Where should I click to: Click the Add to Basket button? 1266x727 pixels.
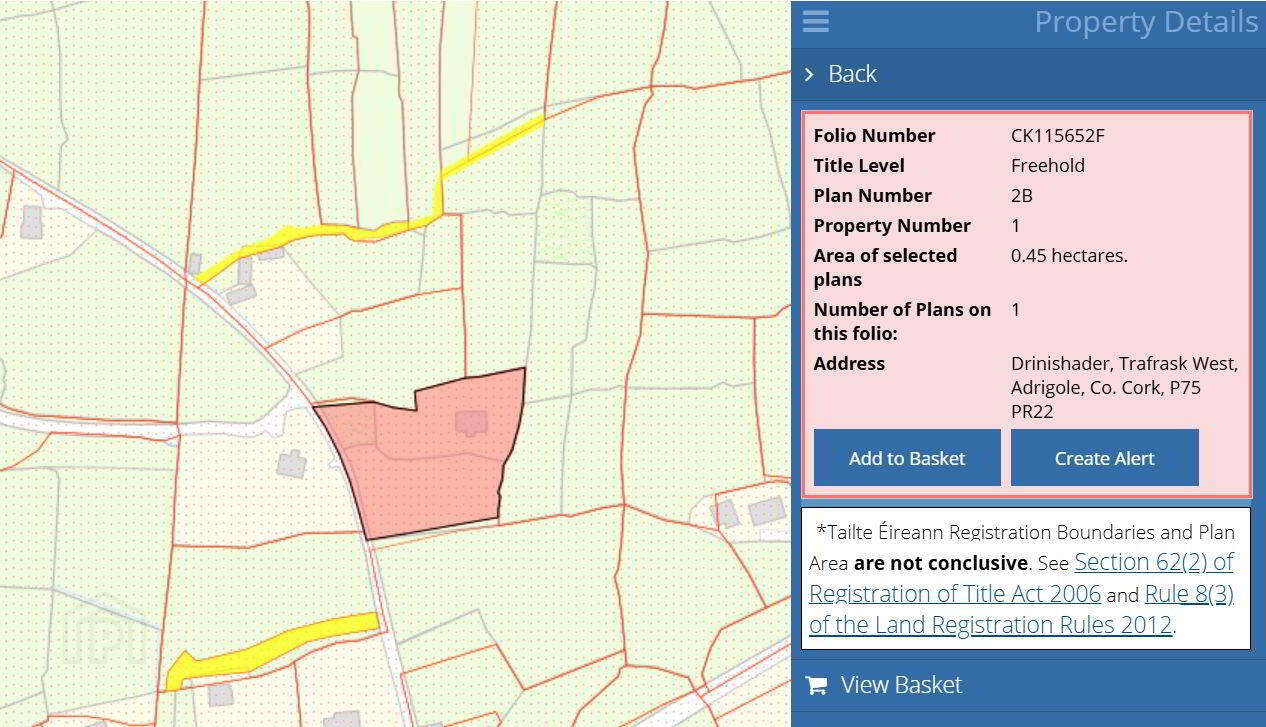(x=907, y=458)
